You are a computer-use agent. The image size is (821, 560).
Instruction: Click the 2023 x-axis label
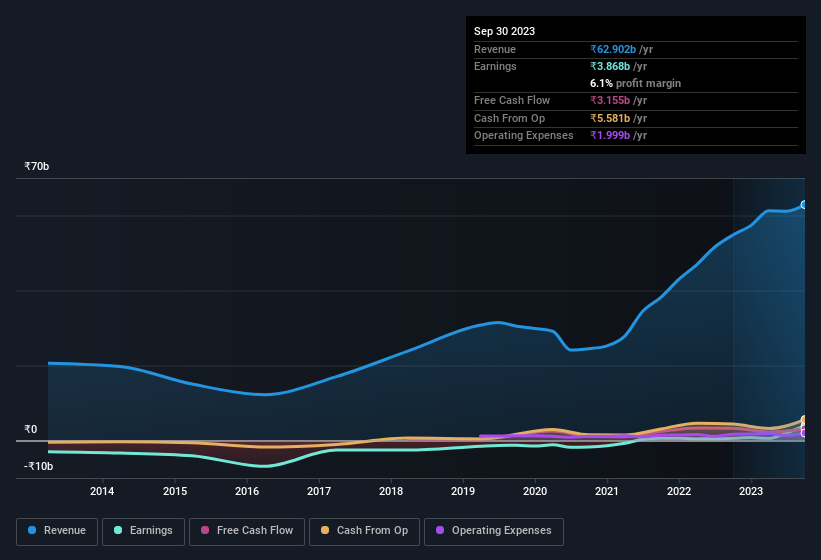click(x=751, y=491)
